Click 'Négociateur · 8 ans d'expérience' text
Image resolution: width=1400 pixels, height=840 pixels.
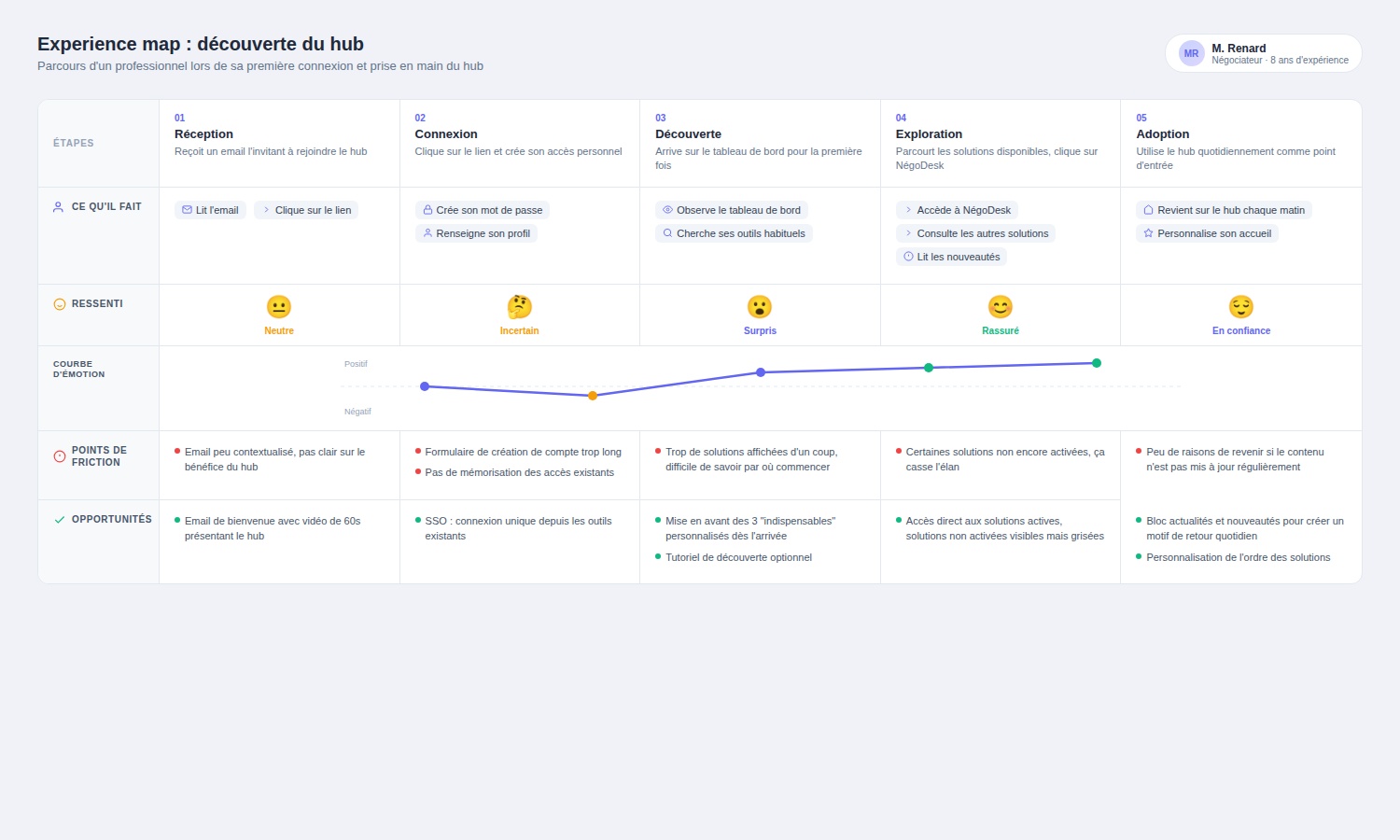click(x=1280, y=61)
